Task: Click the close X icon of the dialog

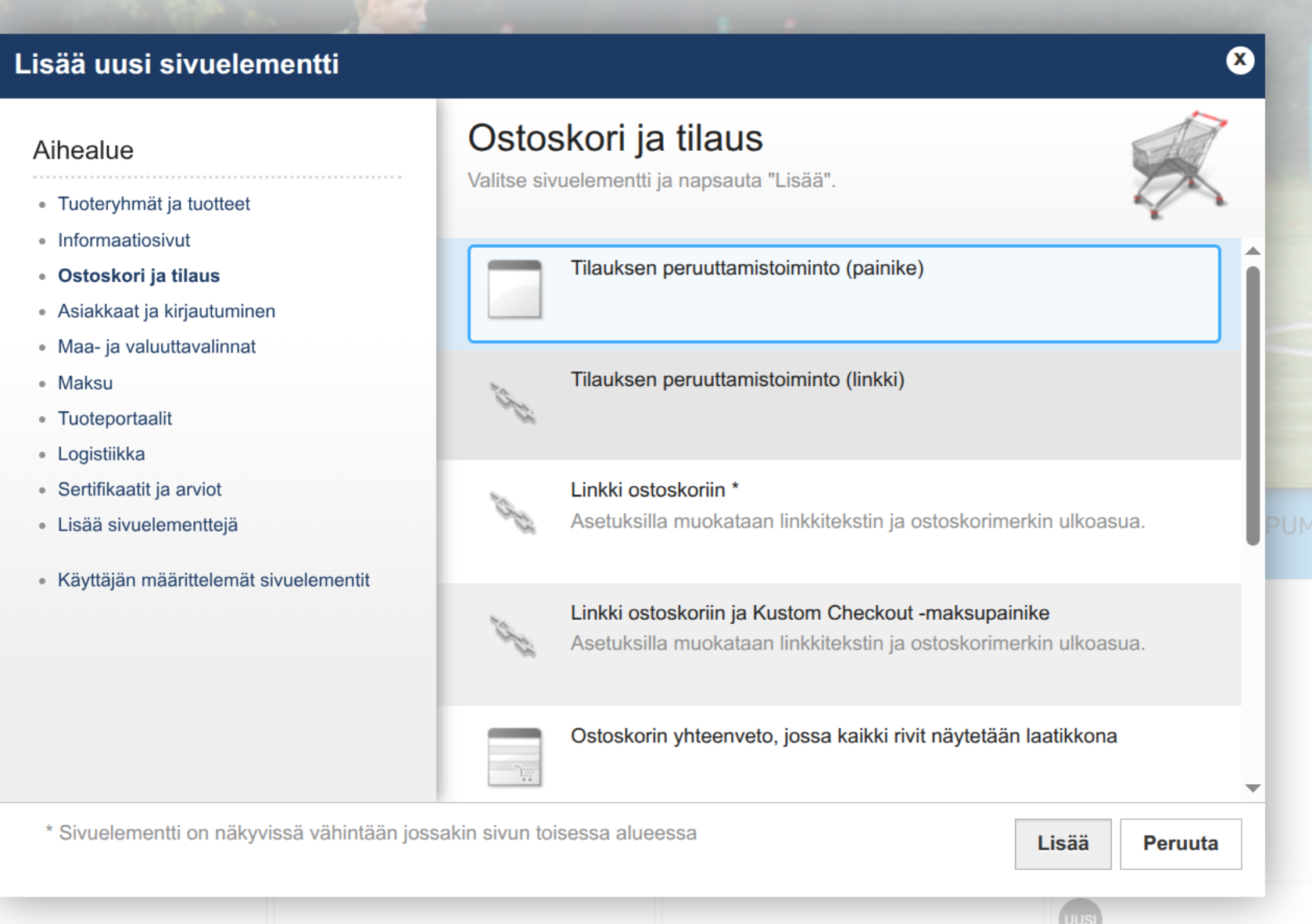Action: click(1239, 60)
